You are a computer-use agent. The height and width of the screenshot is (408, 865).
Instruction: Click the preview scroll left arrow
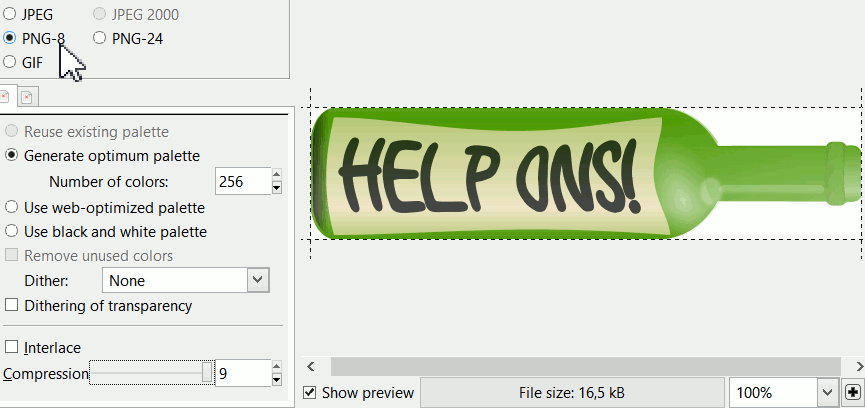(x=311, y=366)
